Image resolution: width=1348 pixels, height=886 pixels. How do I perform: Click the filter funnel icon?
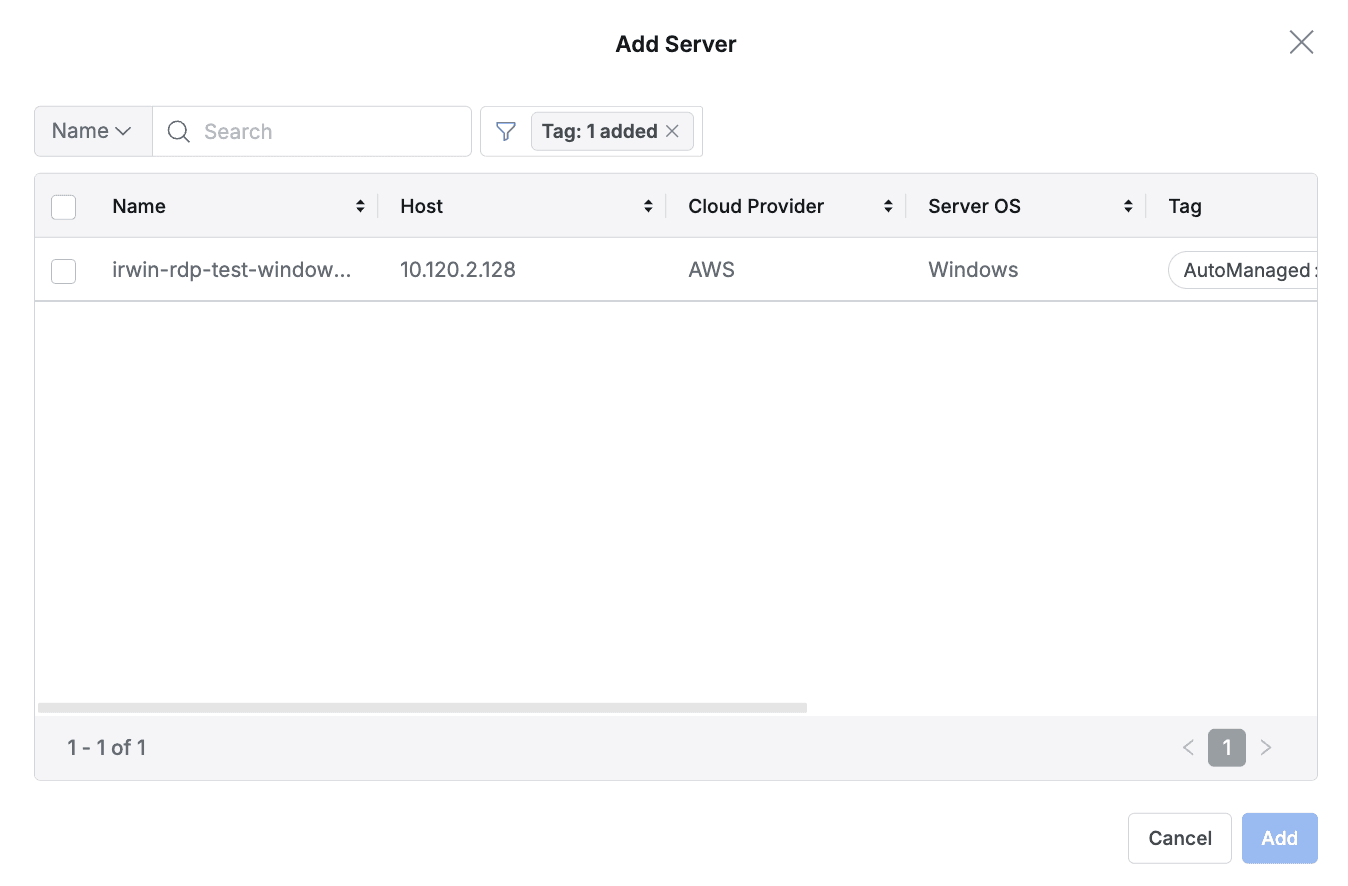pyautogui.click(x=505, y=131)
